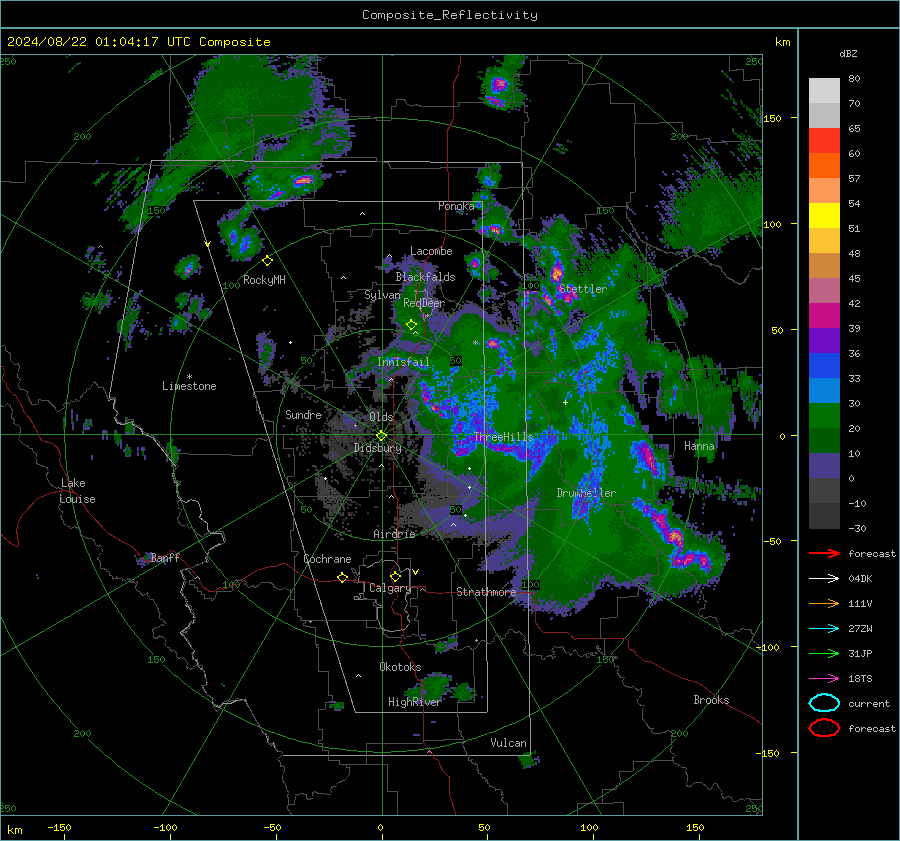
Task: Select the red 60–65 dBZ swatch
Action: [824, 141]
